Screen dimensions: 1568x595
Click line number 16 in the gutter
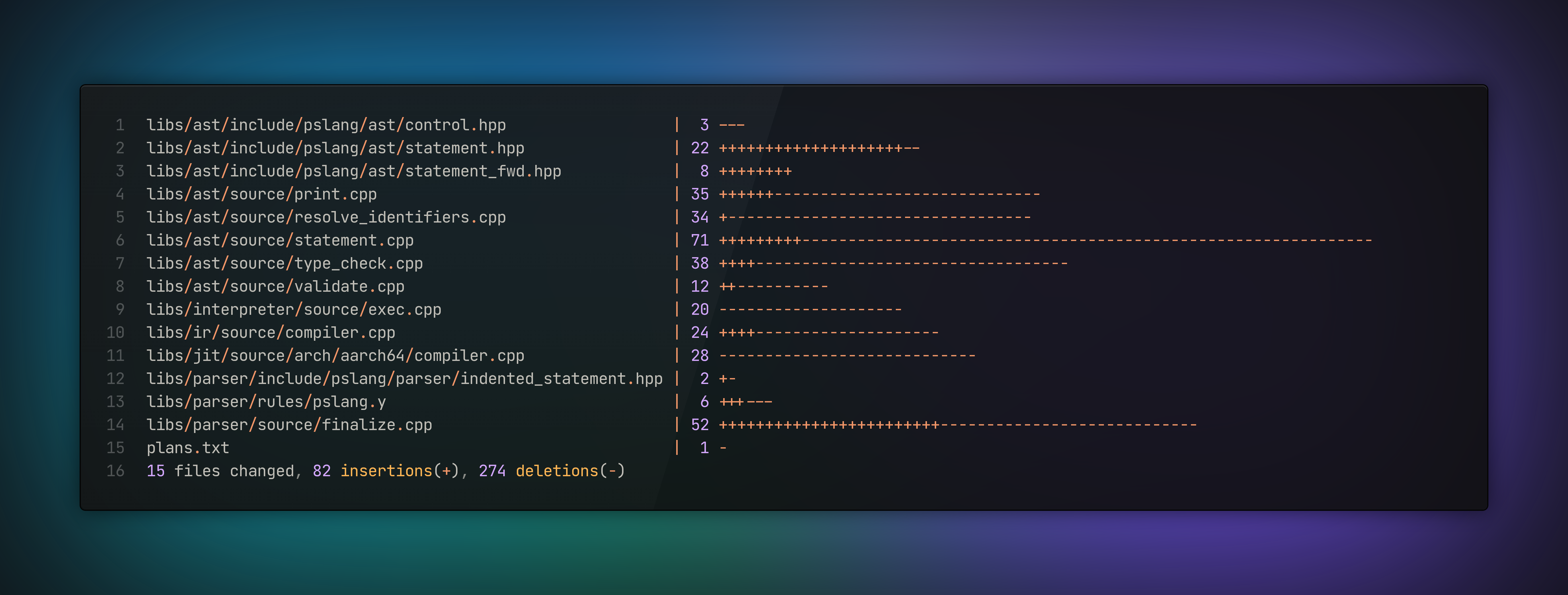tap(116, 471)
